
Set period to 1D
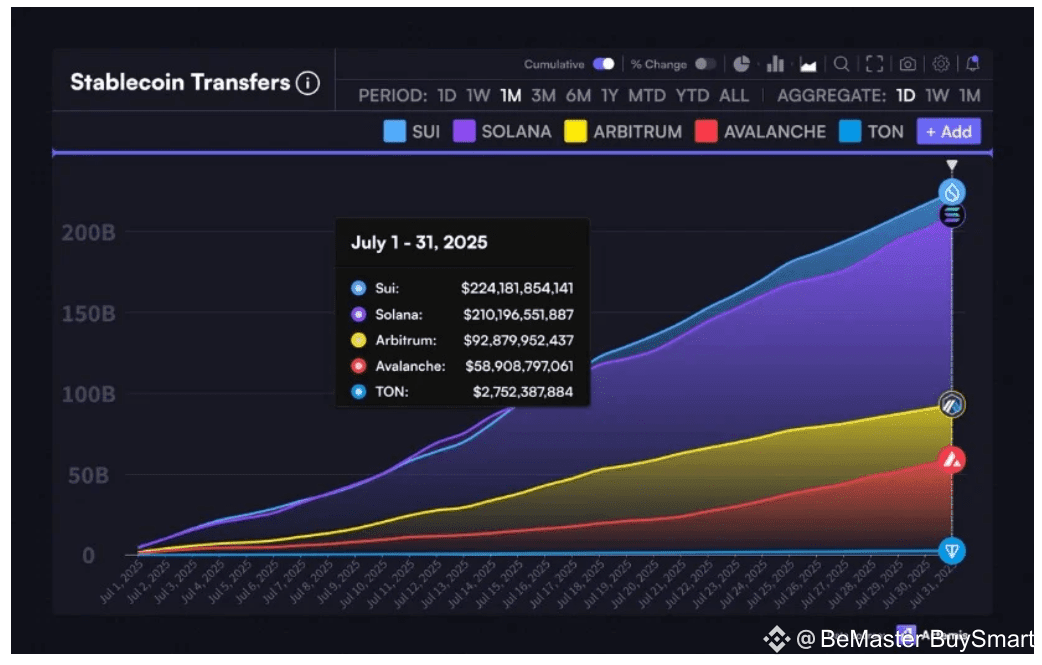447,96
